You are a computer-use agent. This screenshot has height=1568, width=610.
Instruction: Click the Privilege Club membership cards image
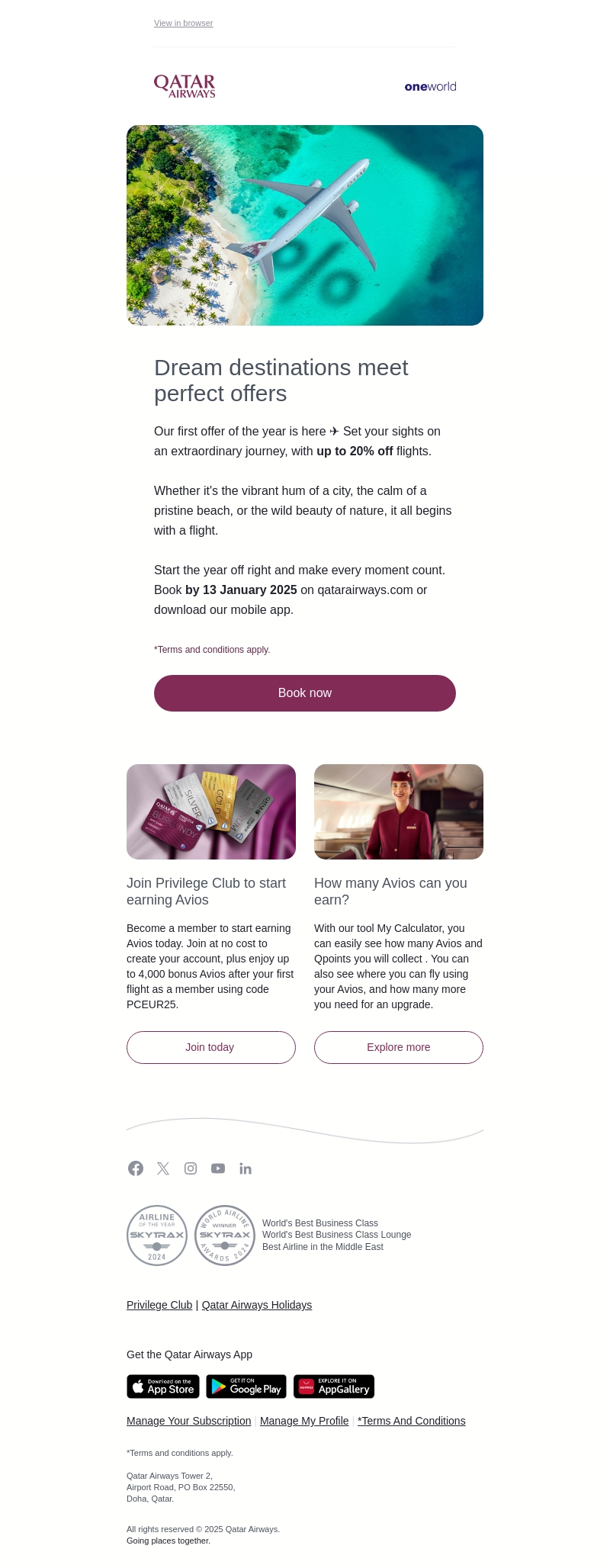point(211,811)
